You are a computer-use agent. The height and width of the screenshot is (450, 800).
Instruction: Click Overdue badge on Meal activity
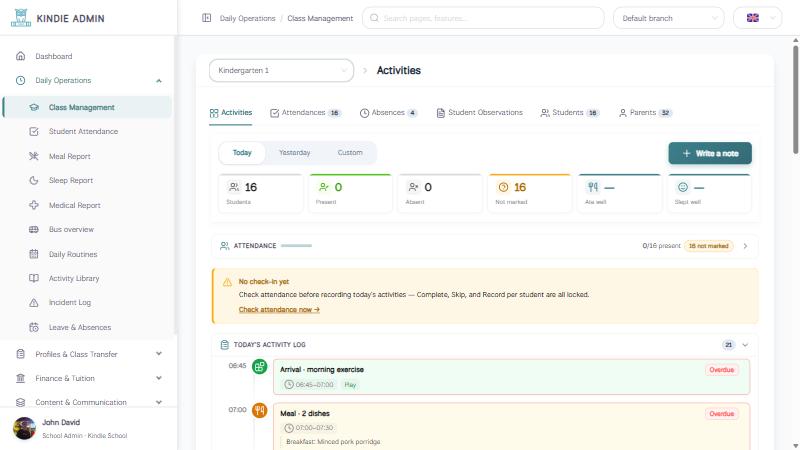(721, 414)
